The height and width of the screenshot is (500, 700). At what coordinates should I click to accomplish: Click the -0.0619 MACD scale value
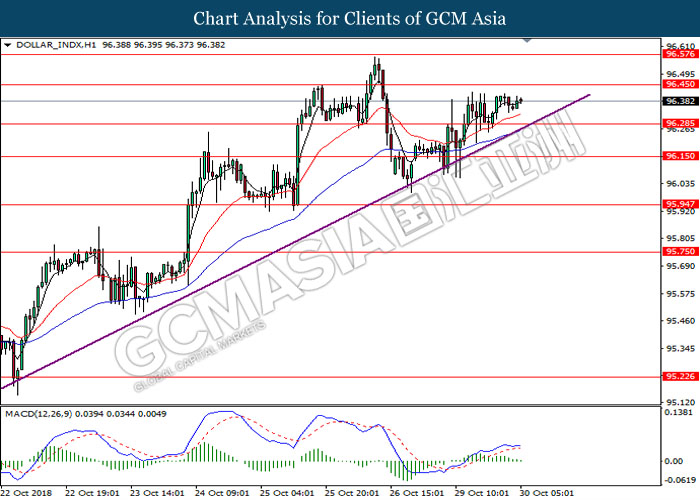pyautogui.click(x=680, y=480)
